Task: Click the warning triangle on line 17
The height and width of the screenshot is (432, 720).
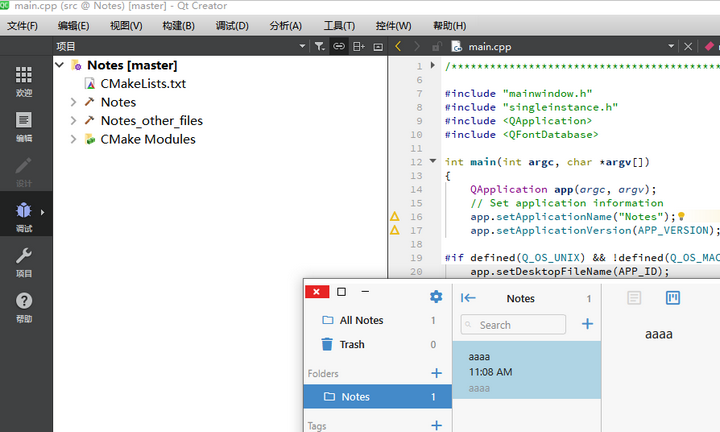Action: pyautogui.click(x=395, y=230)
